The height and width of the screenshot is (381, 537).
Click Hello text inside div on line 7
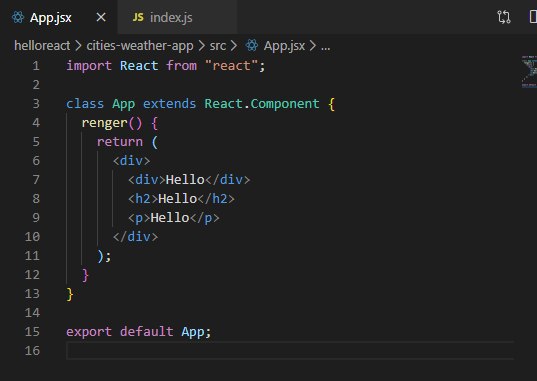tap(185, 180)
